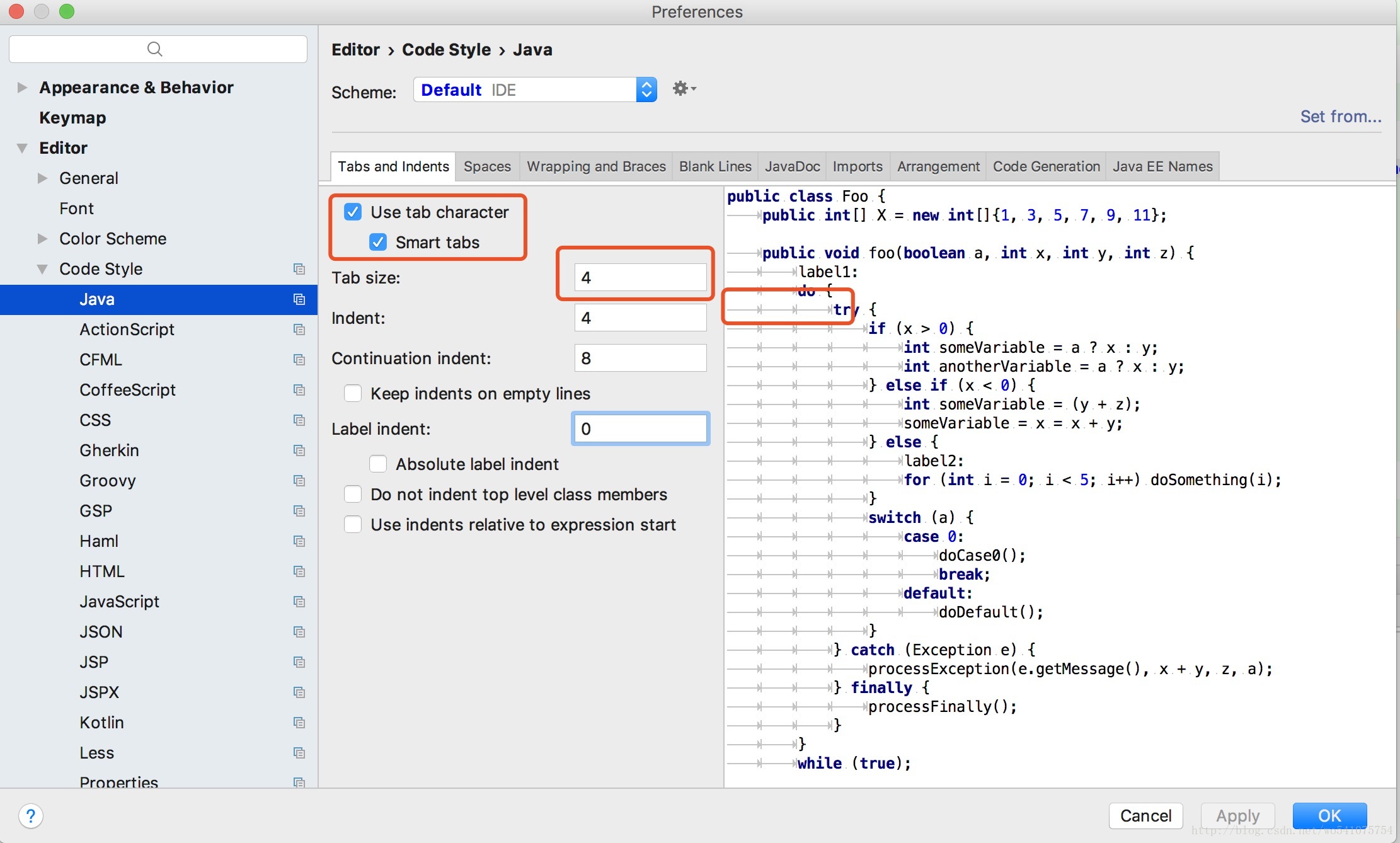Select Font under Editor
Screen dimensions: 1400x843
pos(76,209)
